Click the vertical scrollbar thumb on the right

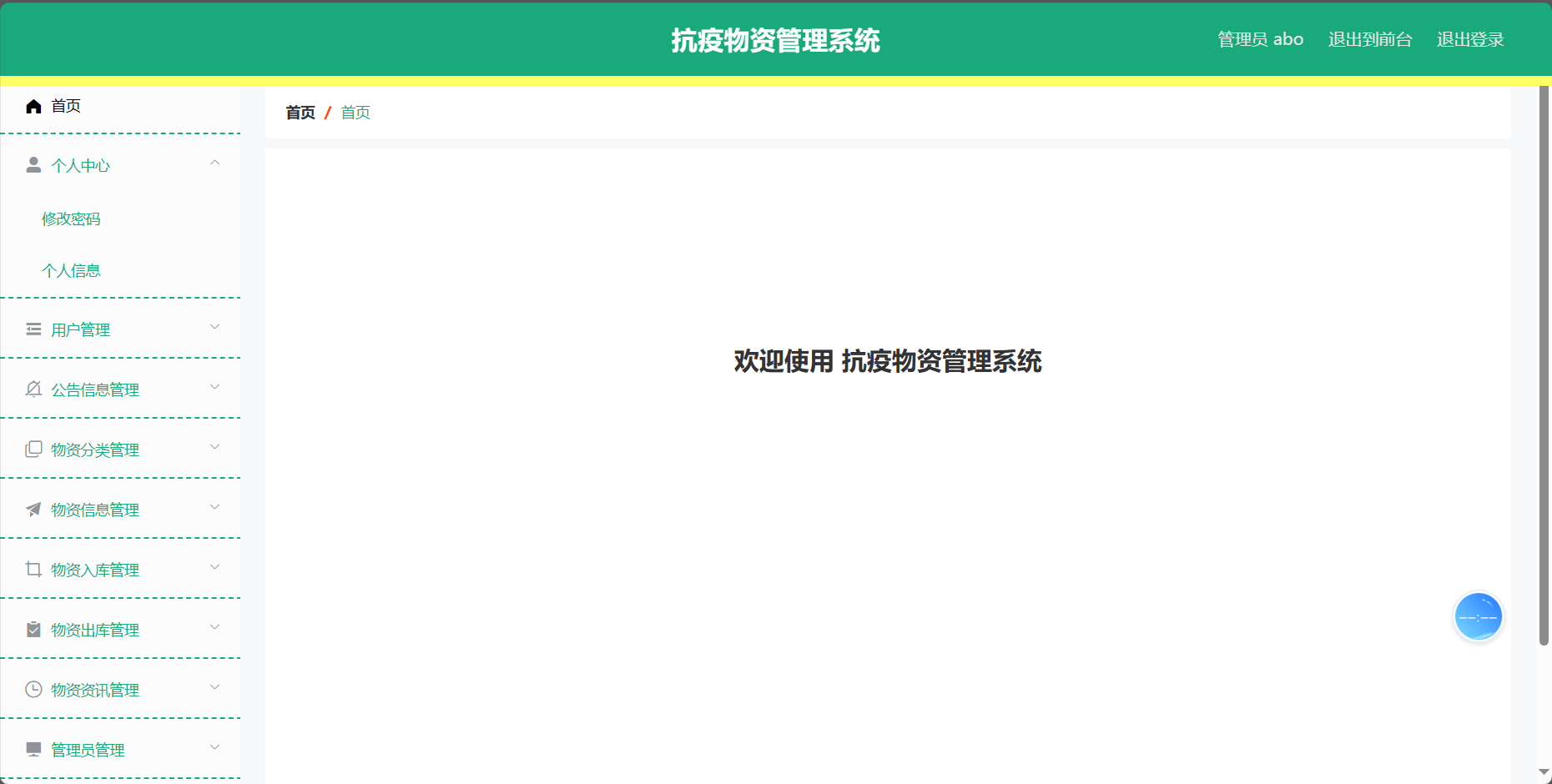(x=1544, y=365)
